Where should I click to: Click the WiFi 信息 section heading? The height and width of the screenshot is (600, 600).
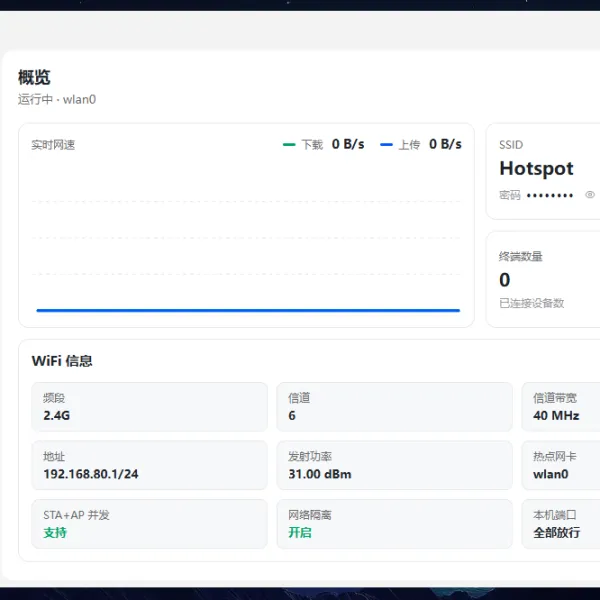coord(62,361)
